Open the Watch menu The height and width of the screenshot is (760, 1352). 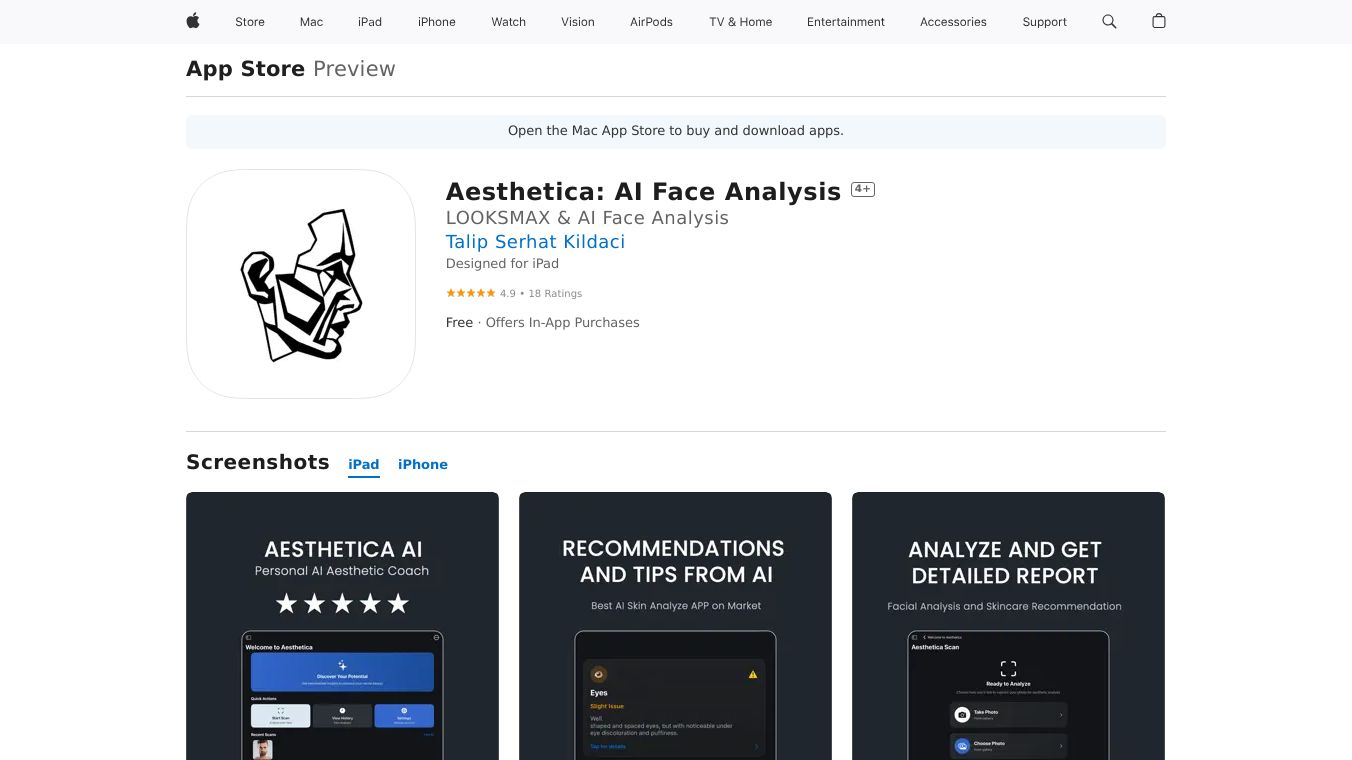509,22
